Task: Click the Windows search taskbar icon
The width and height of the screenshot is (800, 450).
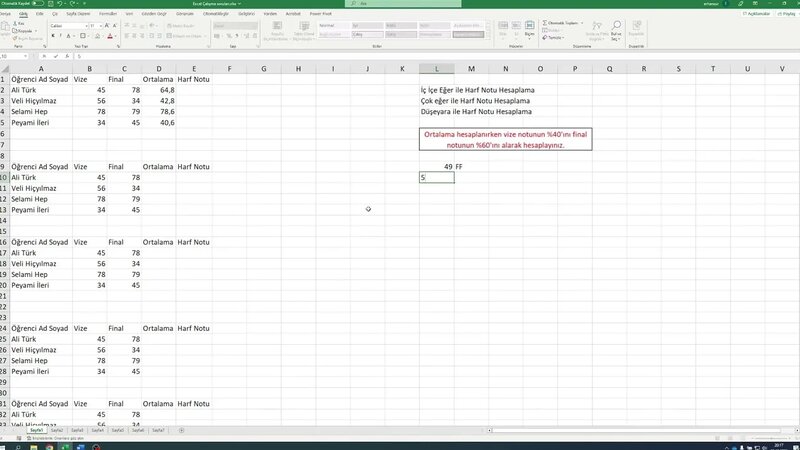Action: tap(18, 447)
